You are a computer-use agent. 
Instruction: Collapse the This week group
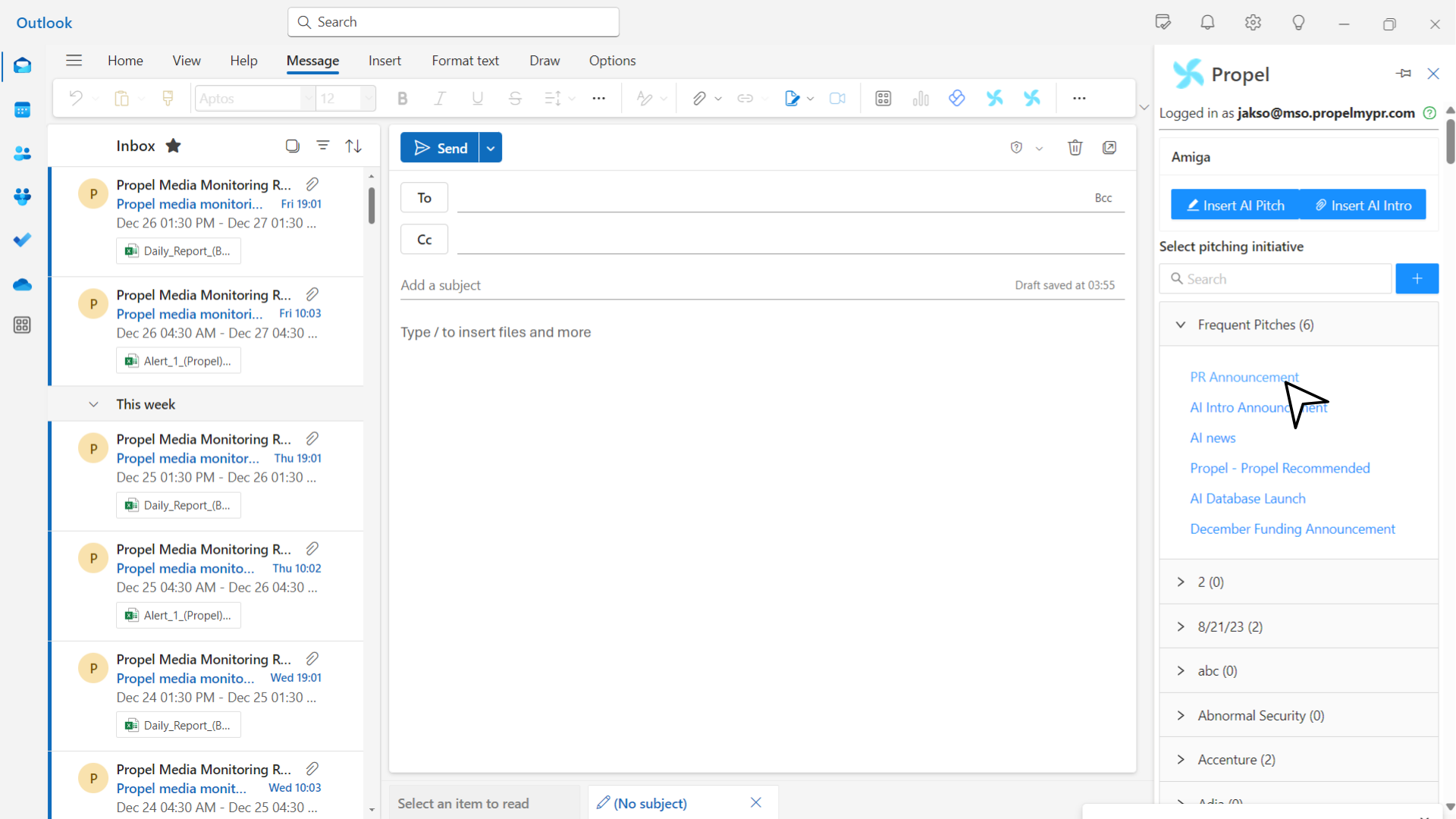(x=93, y=404)
